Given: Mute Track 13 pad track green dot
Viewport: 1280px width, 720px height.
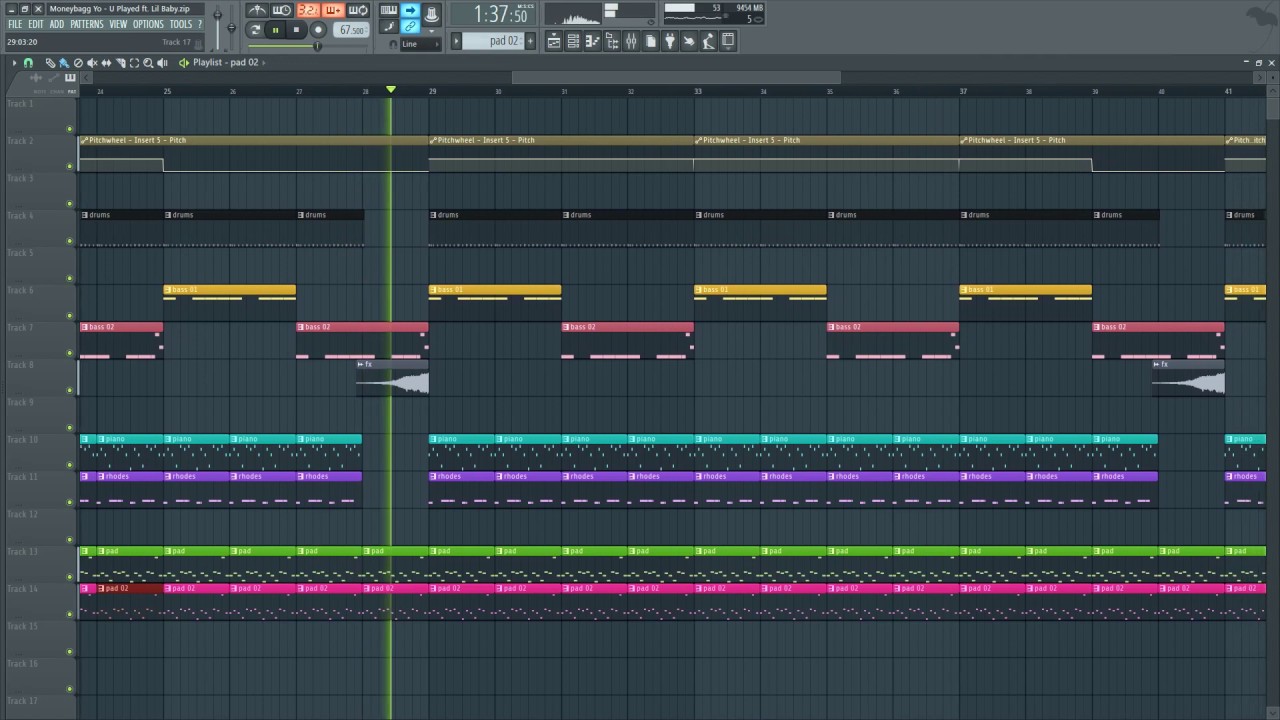Looking at the screenshot, I should coord(69,576).
